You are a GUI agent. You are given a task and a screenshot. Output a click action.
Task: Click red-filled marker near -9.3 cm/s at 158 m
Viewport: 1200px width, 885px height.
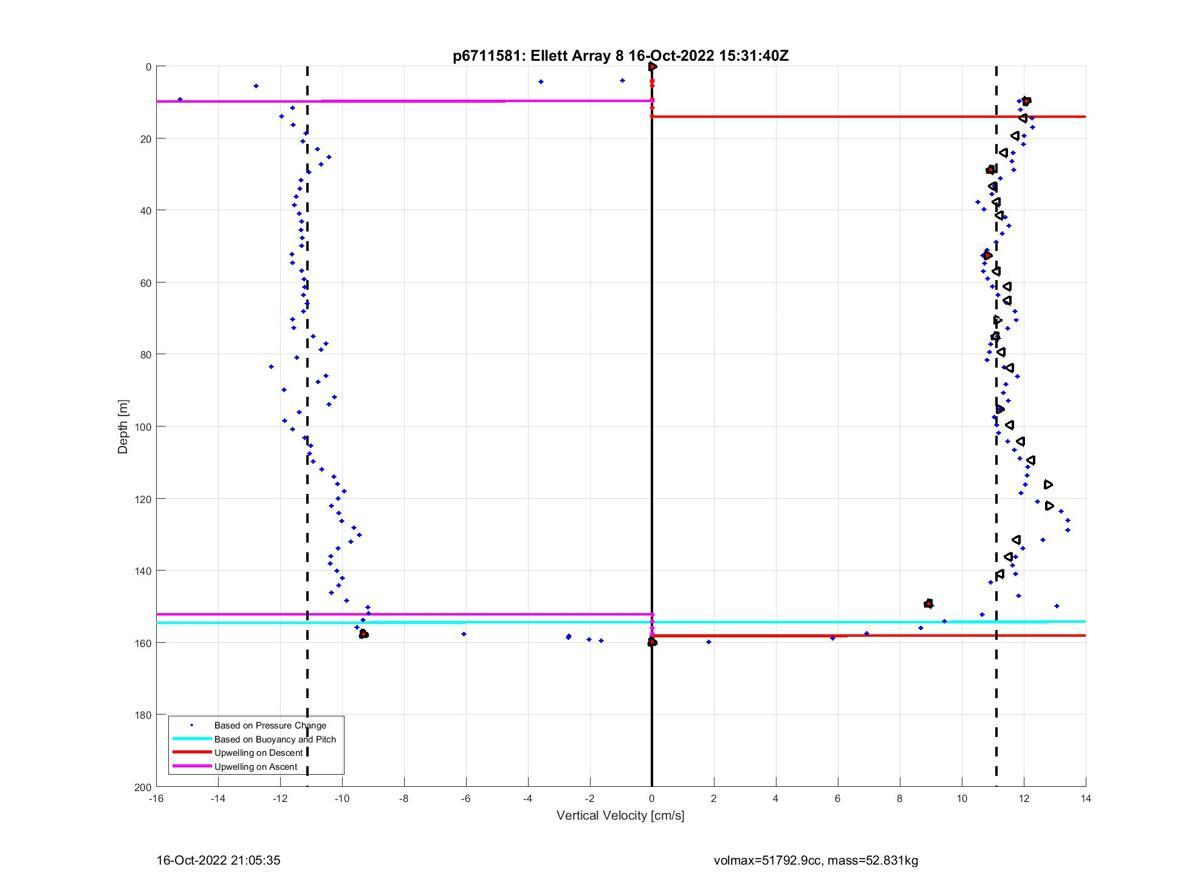pyautogui.click(x=364, y=634)
